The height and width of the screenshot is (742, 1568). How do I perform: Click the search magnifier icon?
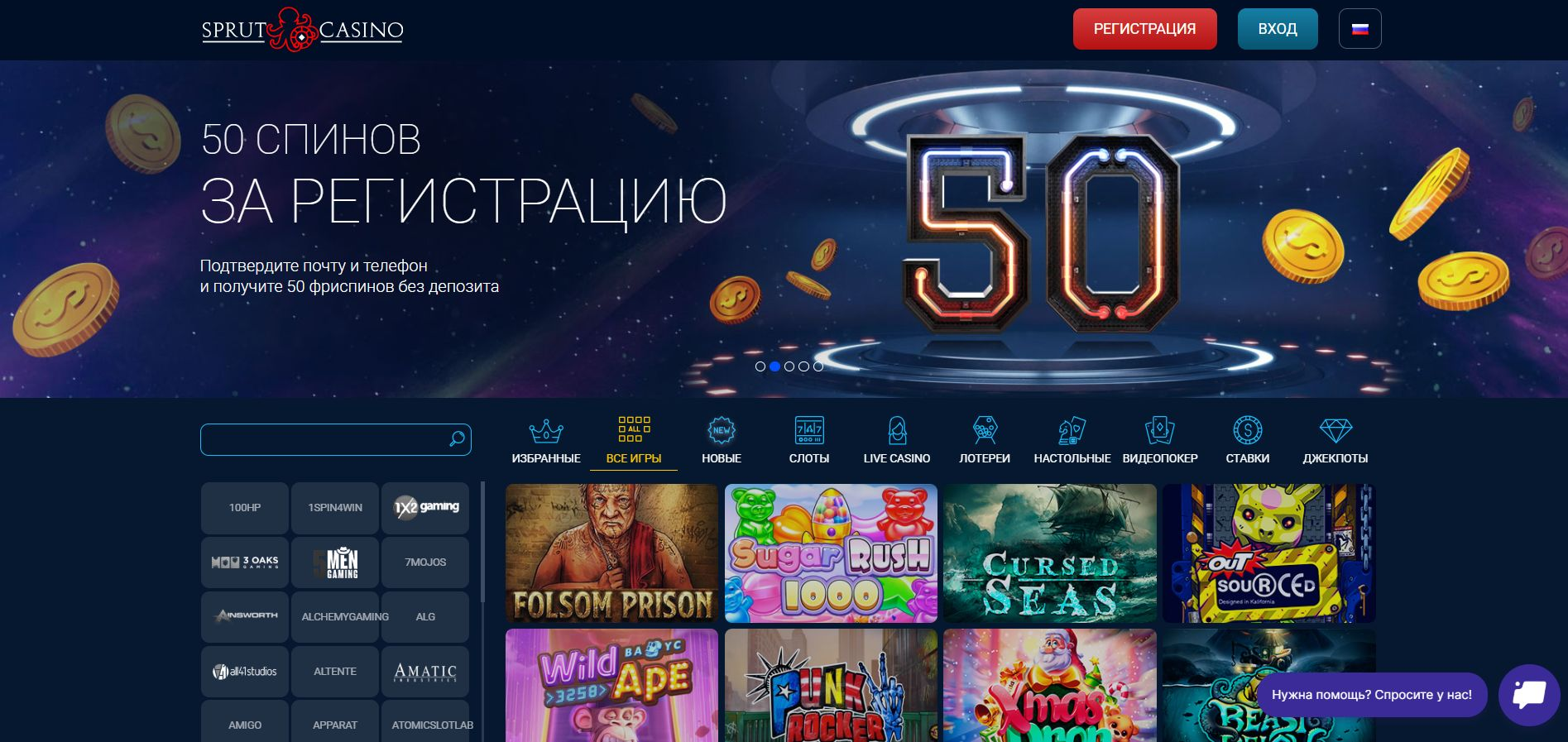coord(457,439)
